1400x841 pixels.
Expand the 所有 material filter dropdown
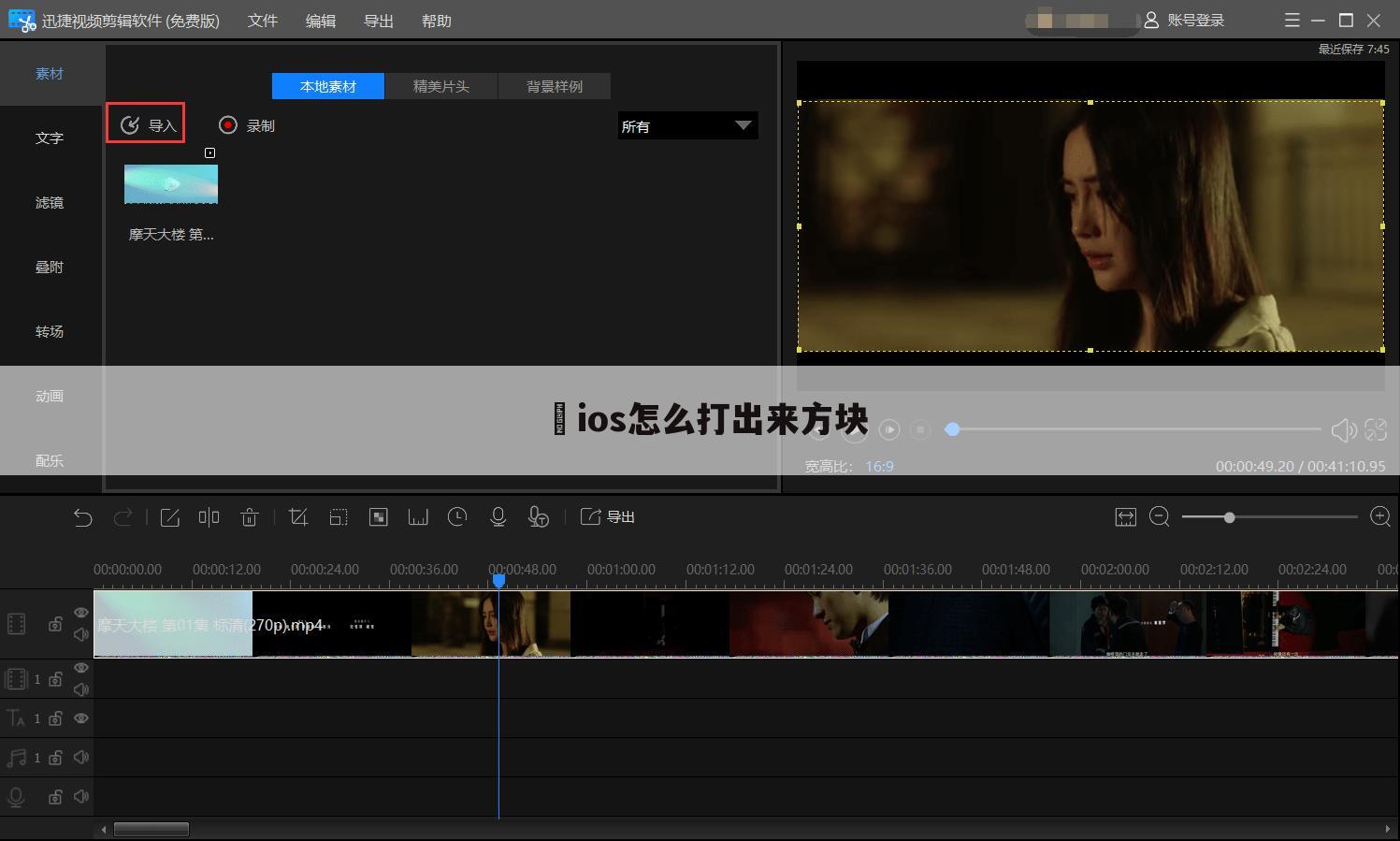click(x=687, y=125)
